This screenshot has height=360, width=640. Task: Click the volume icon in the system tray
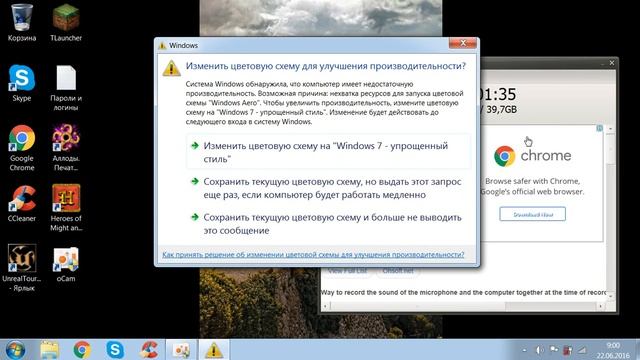click(539, 350)
